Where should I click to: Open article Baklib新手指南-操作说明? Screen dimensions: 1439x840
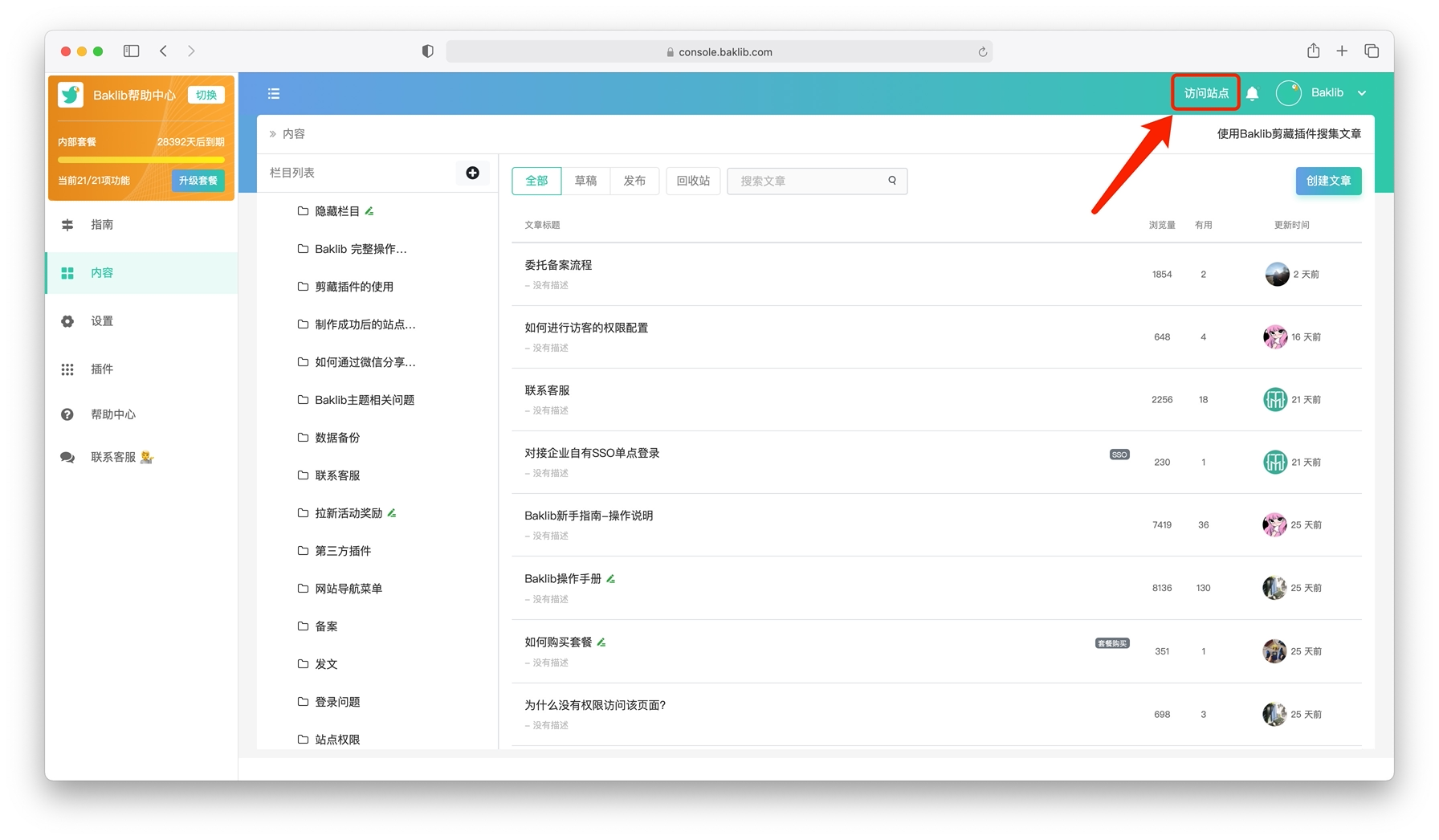coord(589,516)
